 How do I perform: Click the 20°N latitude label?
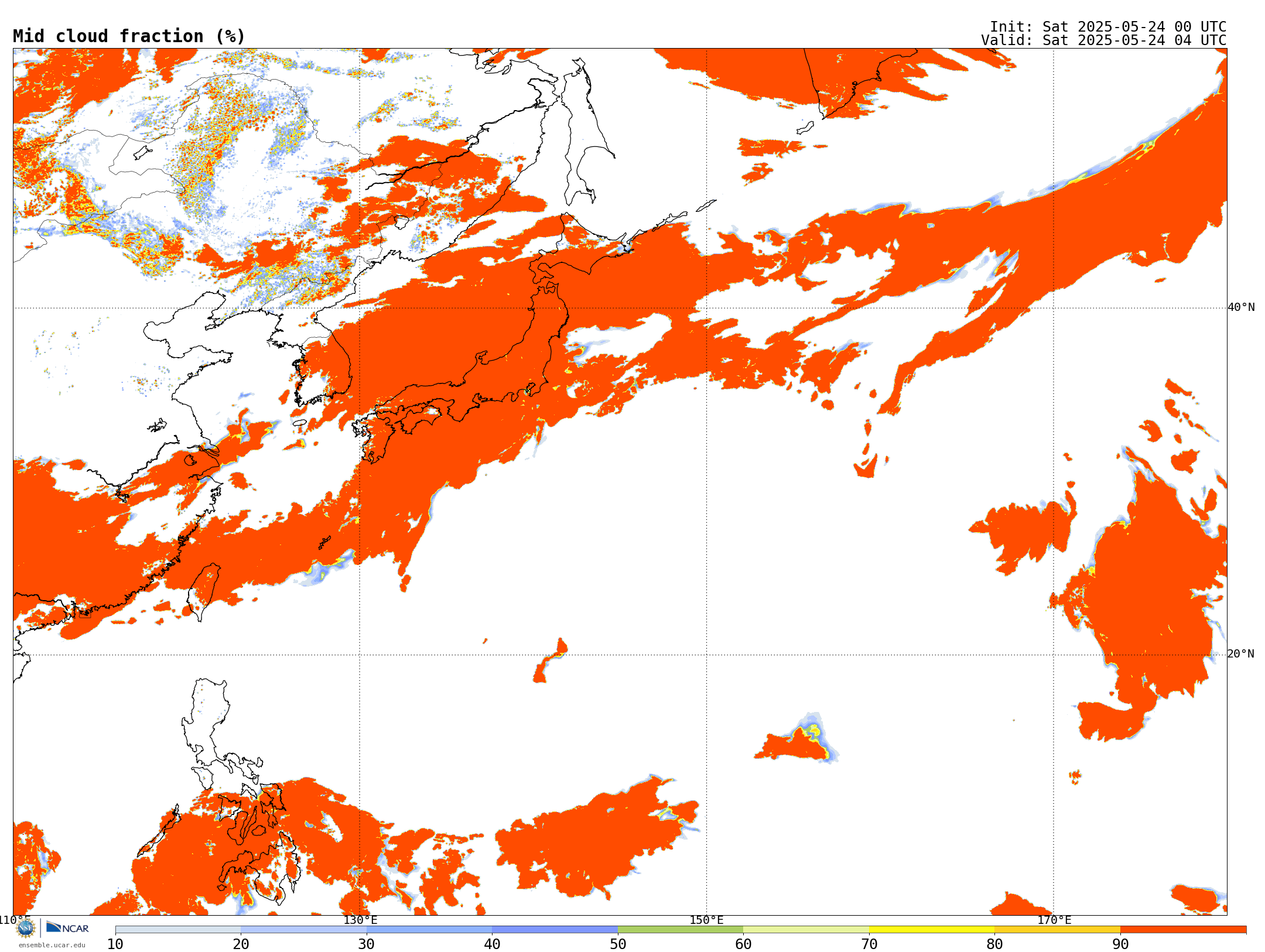[x=1241, y=654]
